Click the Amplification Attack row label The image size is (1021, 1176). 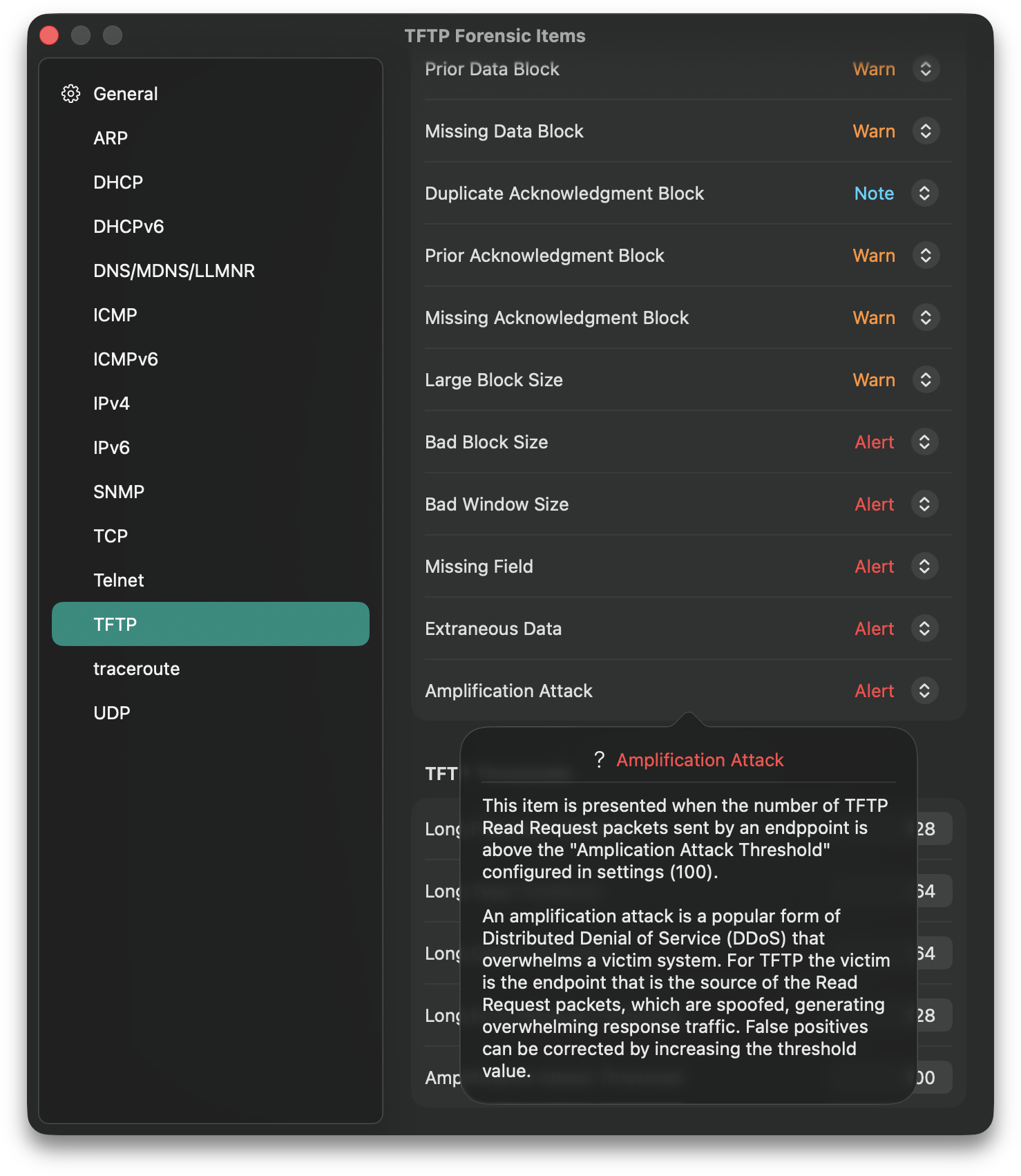[x=509, y=691]
